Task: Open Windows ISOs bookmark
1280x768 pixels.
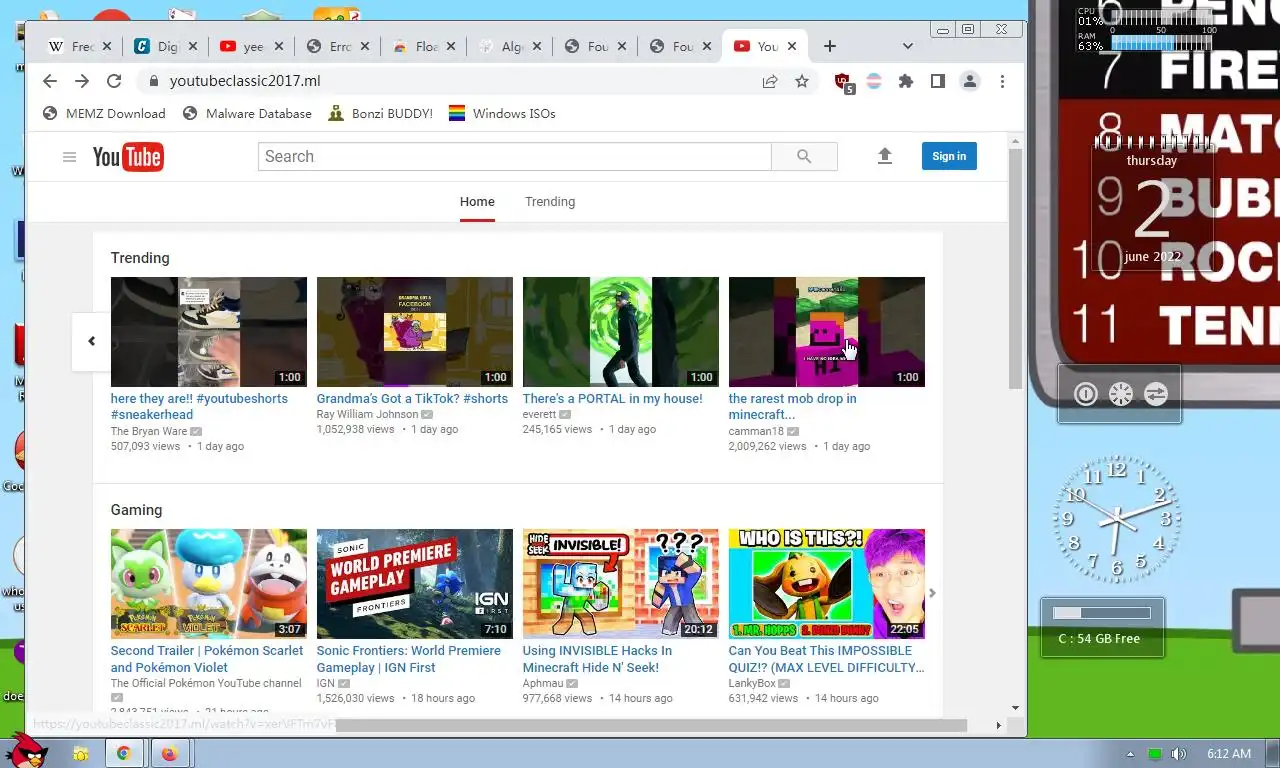Action: pos(502,114)
